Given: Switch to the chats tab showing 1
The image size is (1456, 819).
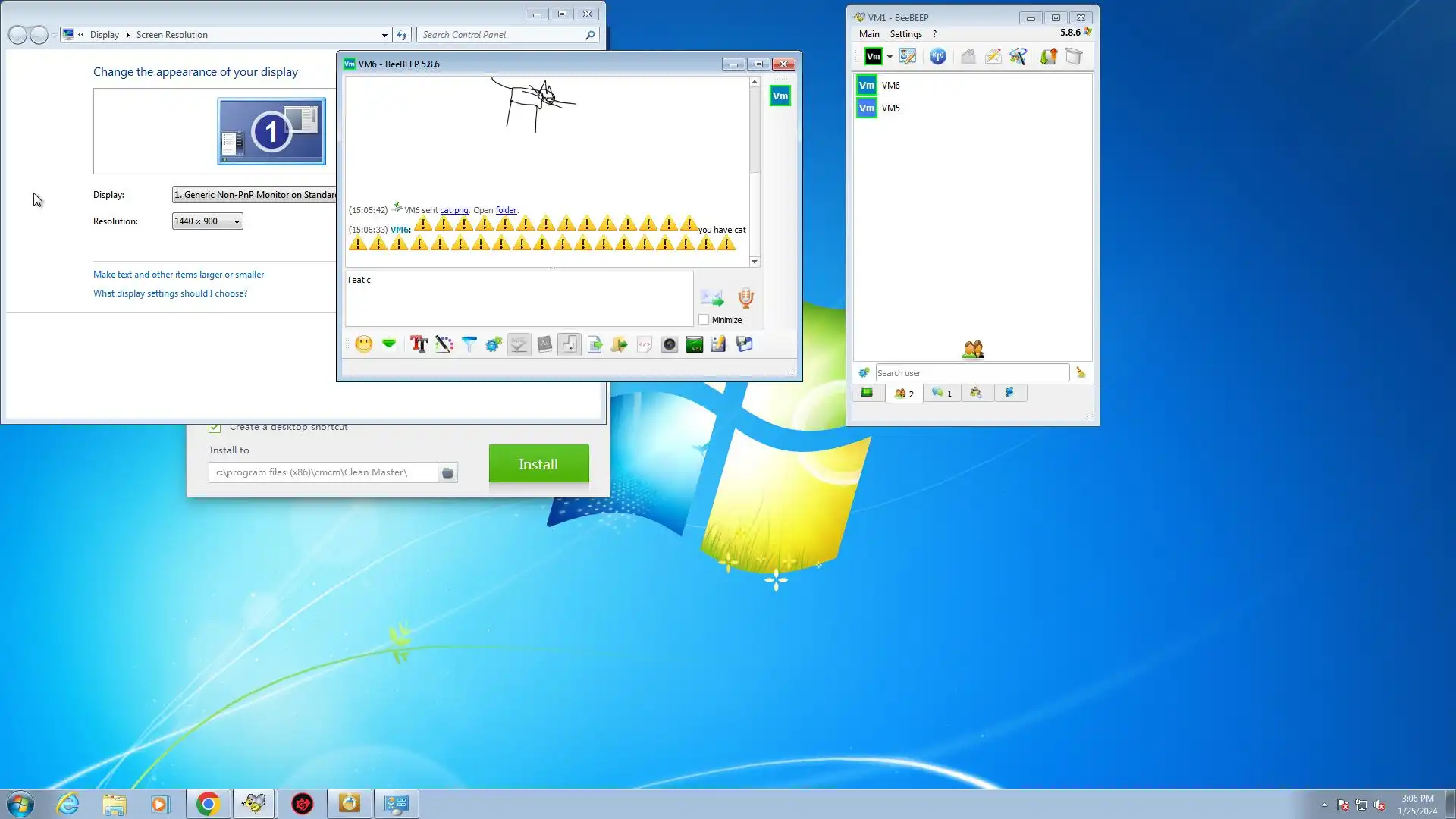Looking at the screenshot, I should click(x=941, y=393).
